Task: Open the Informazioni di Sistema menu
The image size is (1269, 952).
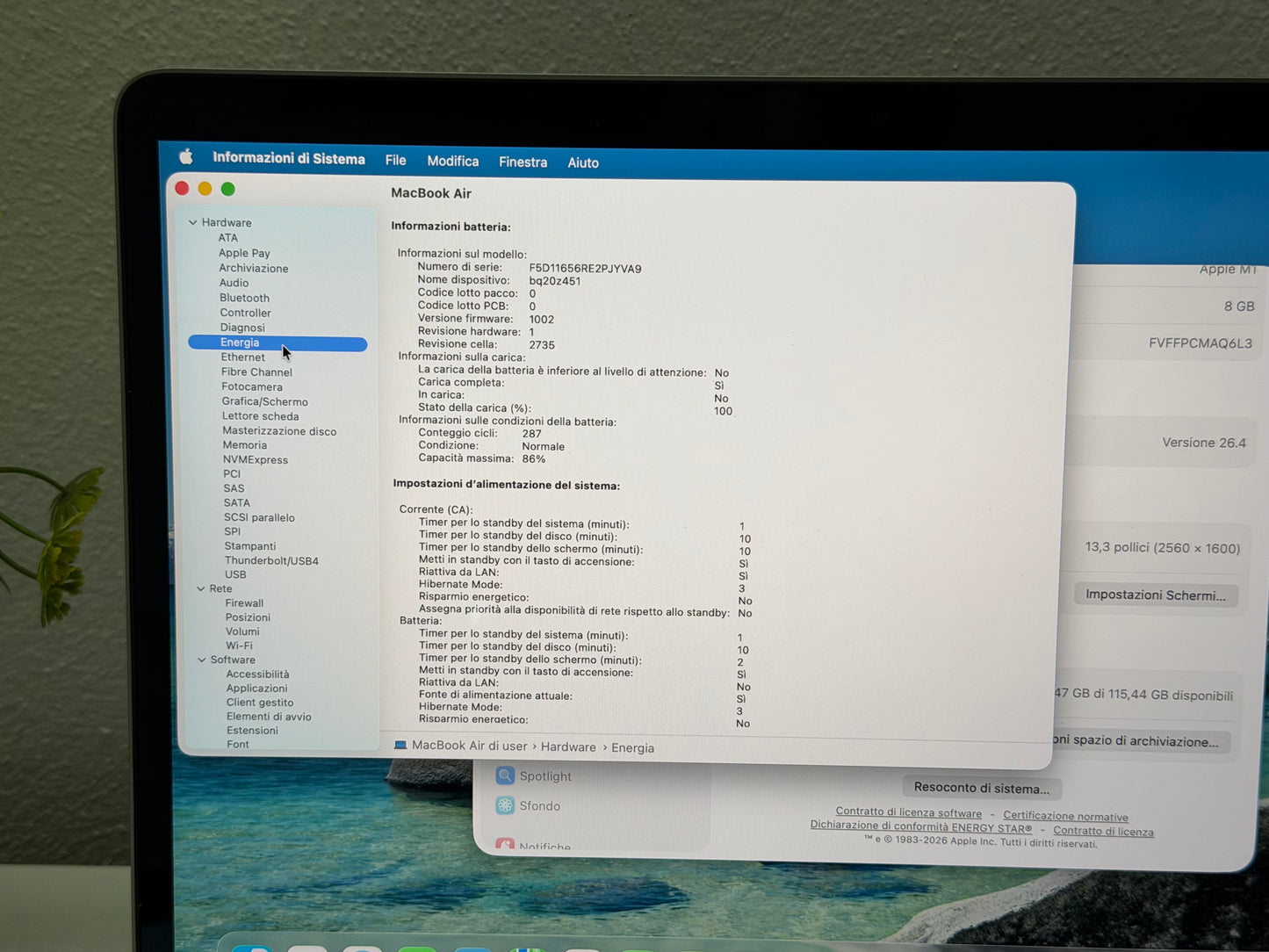Action: (289, 158)
